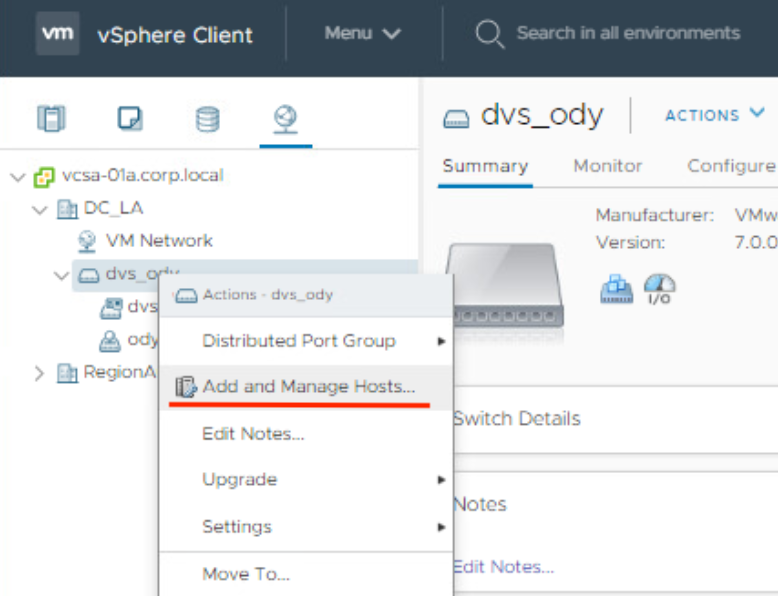Select DC_LA datacenter
Viewport: 778px width, 596px height.
(114, 208)
